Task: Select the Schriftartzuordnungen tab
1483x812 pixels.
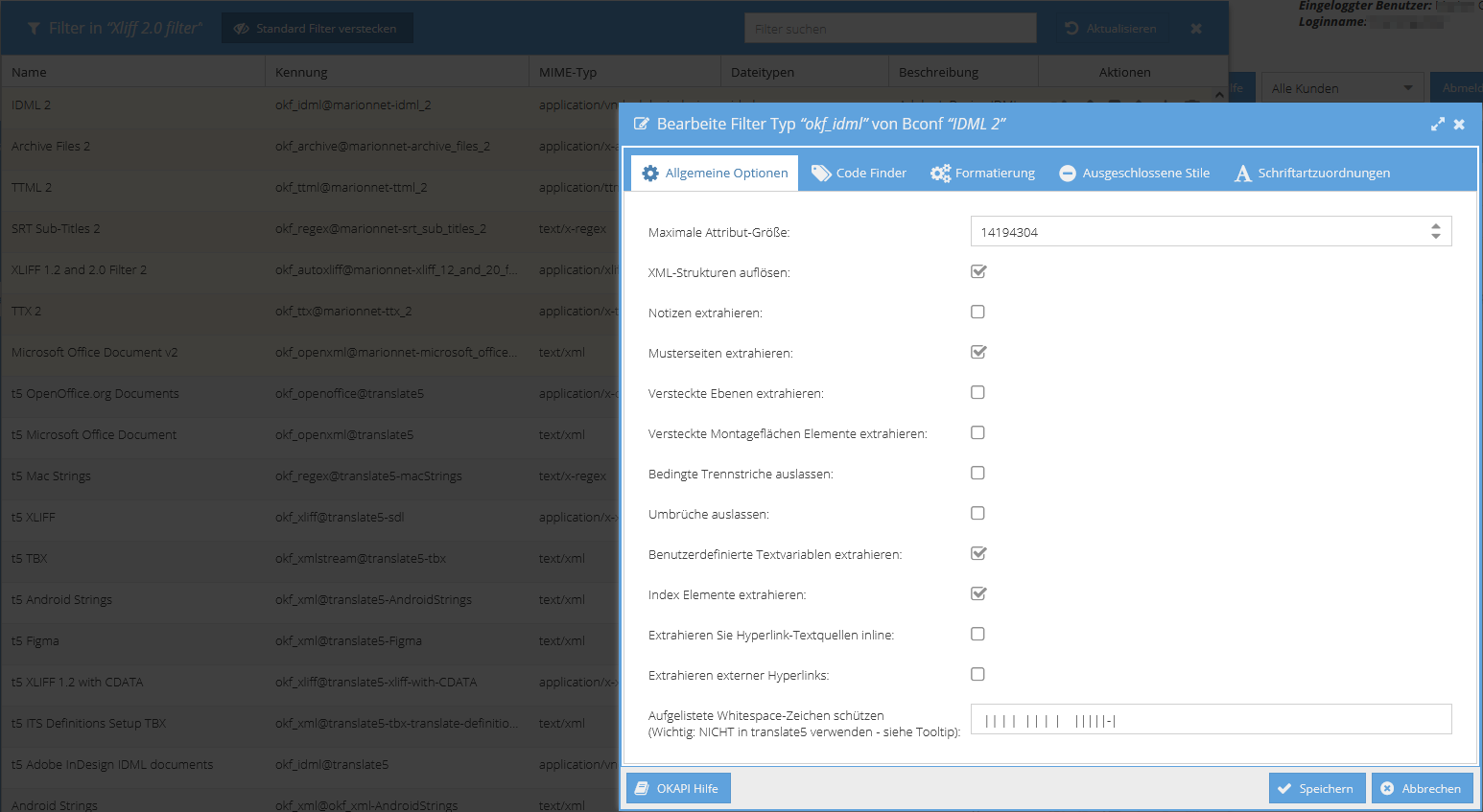Action: [x=1312, y=174]
